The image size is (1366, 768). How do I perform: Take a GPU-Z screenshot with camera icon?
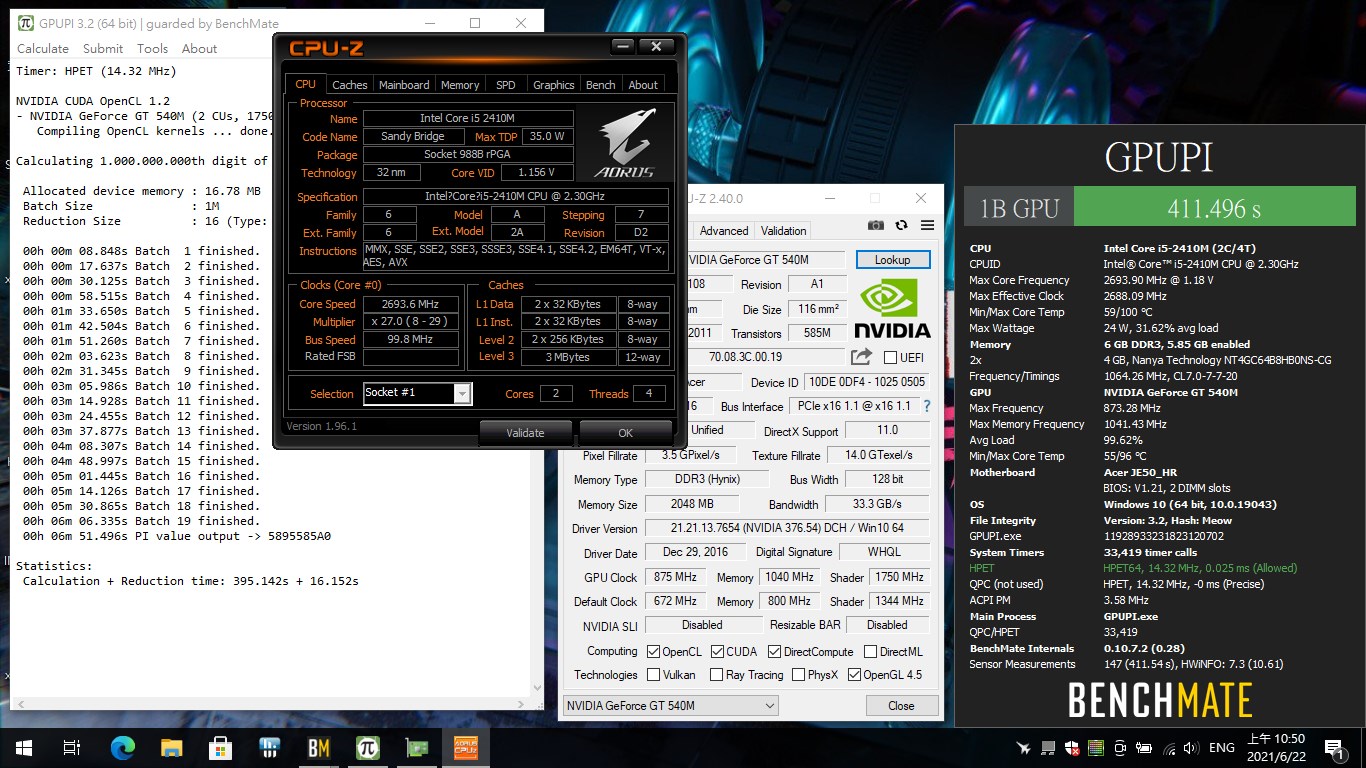tap(876, 226)
